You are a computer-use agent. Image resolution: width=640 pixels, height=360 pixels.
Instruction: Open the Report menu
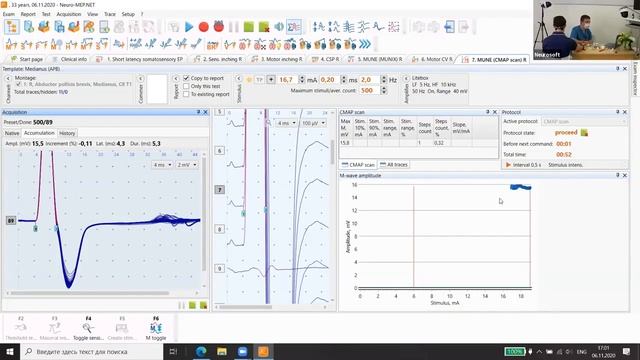28,14
